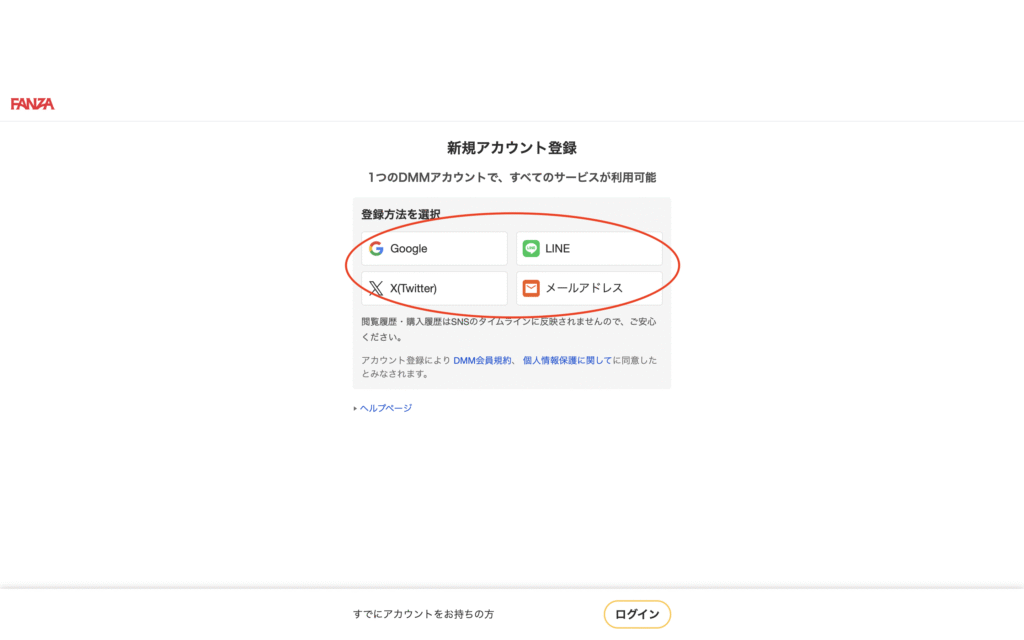Choose LINE as registration method

click(589, 248)
